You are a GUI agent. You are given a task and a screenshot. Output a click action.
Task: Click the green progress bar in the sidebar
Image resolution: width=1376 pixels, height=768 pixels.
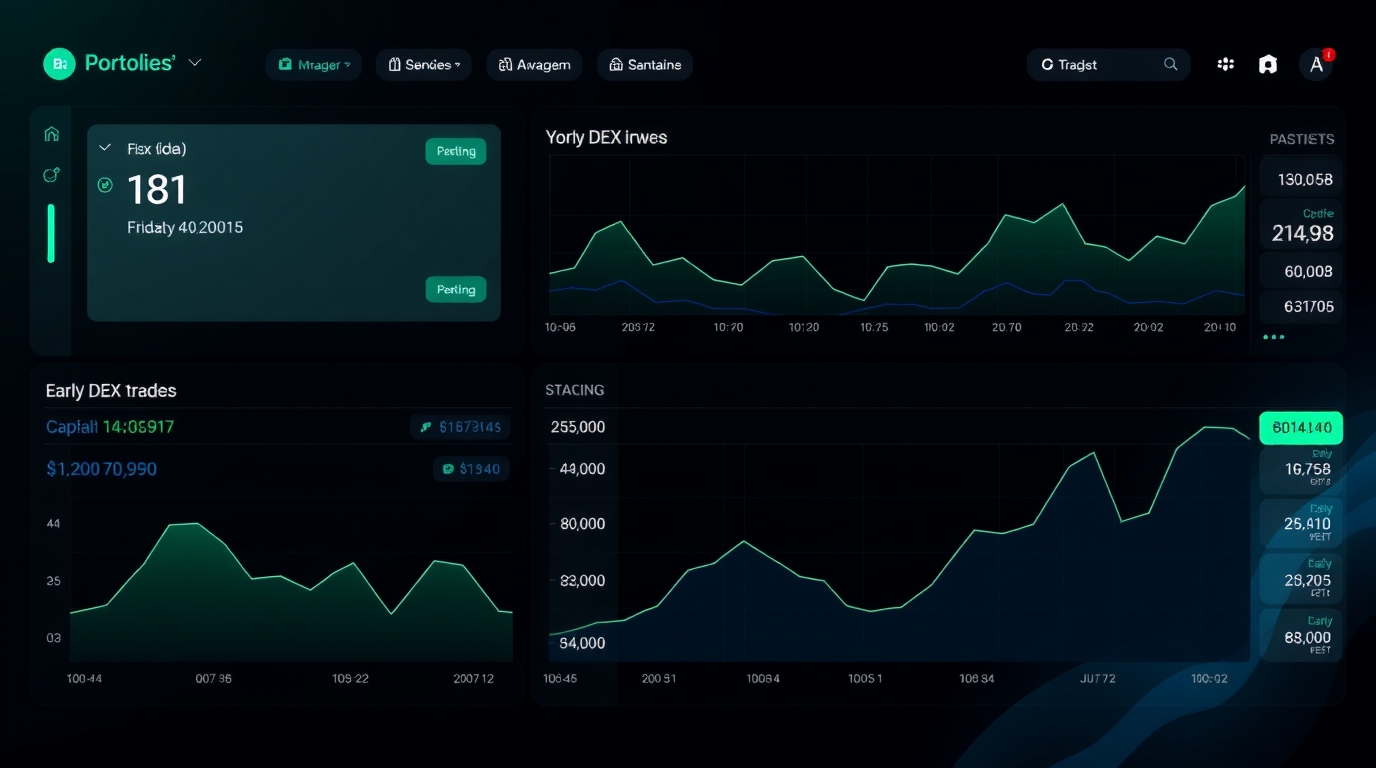(50, 232)
